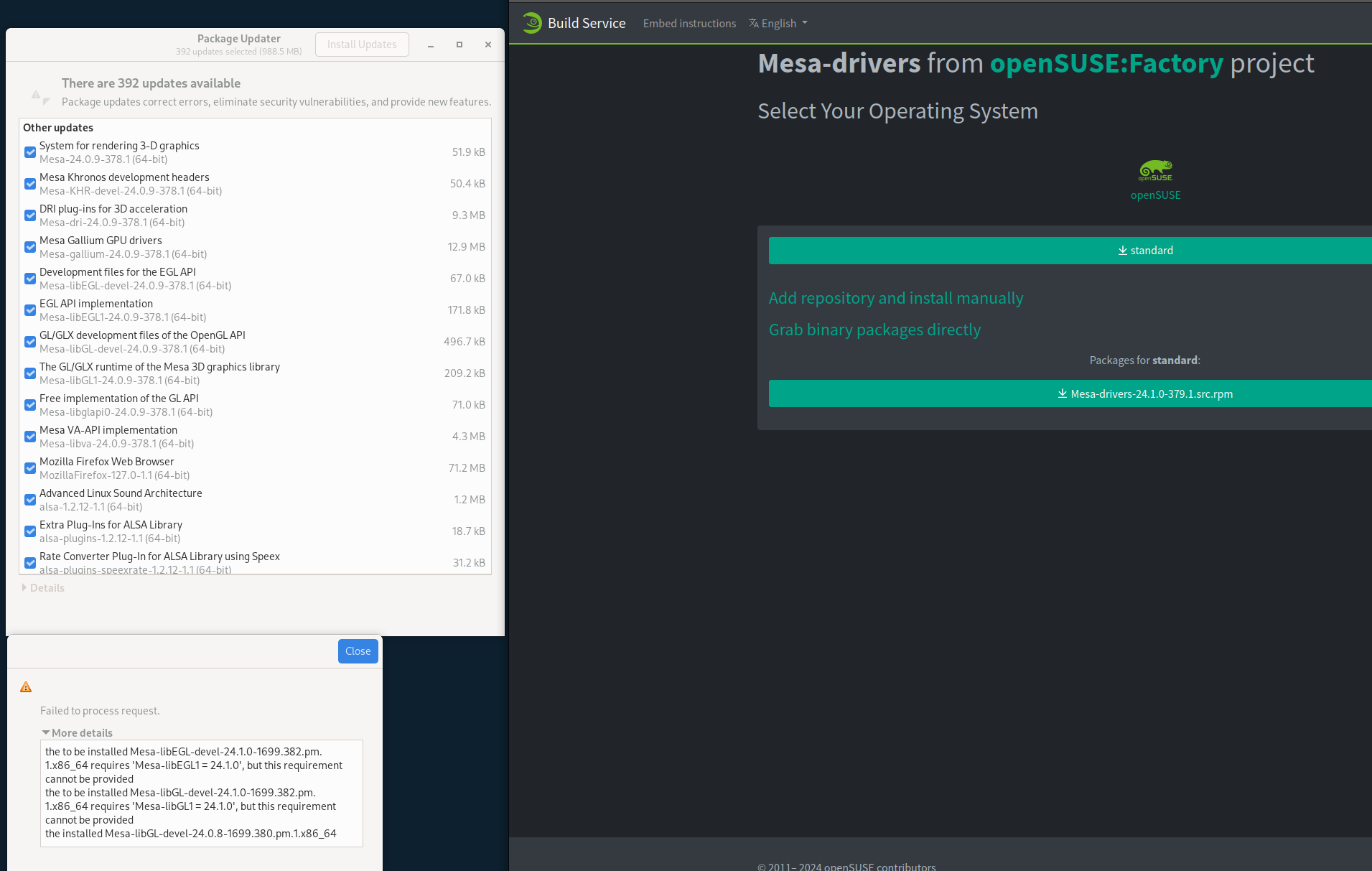Collapse the More details section
This screenshot has height=871, width=1372.
tap(77, 732)
